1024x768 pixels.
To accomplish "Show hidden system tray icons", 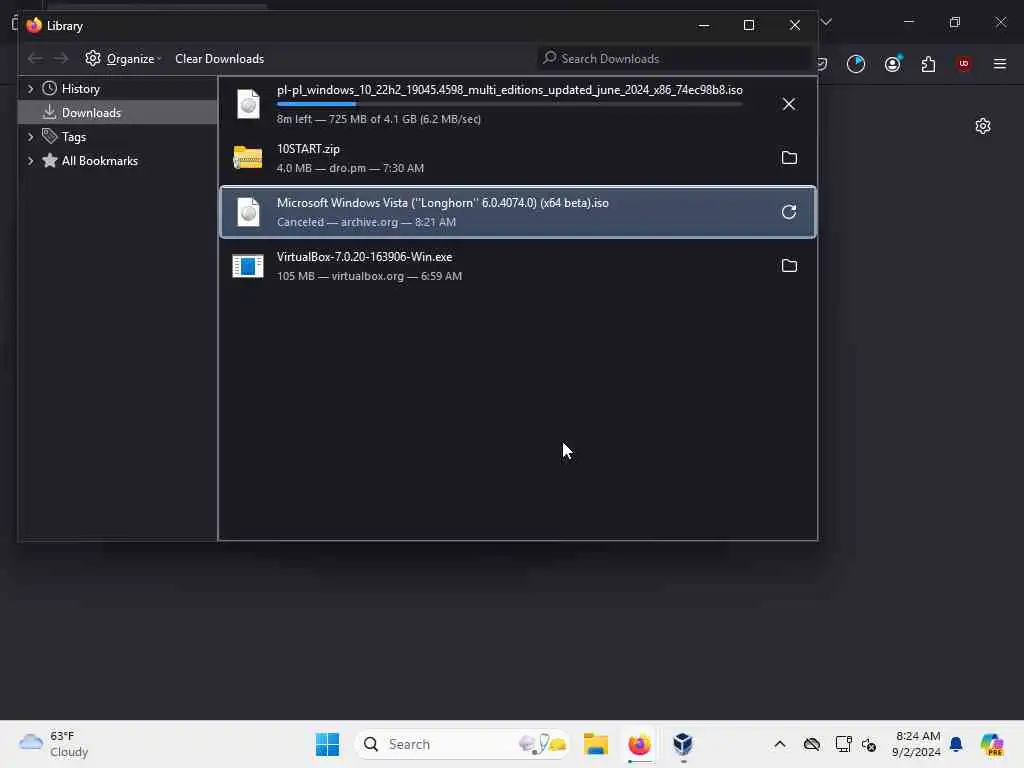I will (780, 744).
